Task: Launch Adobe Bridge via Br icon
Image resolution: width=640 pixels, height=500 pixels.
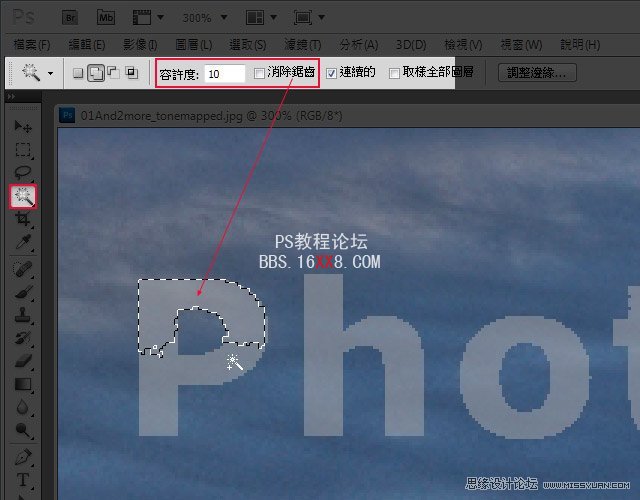Action: pos(71,18)
